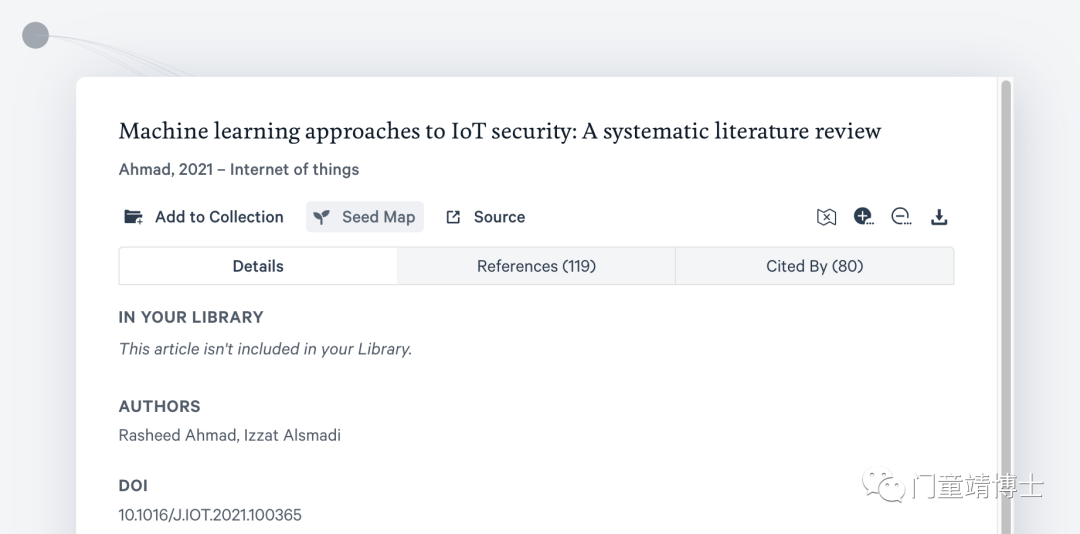Click the map with X icon
The image size is (1080, 534).
point(826,217)
